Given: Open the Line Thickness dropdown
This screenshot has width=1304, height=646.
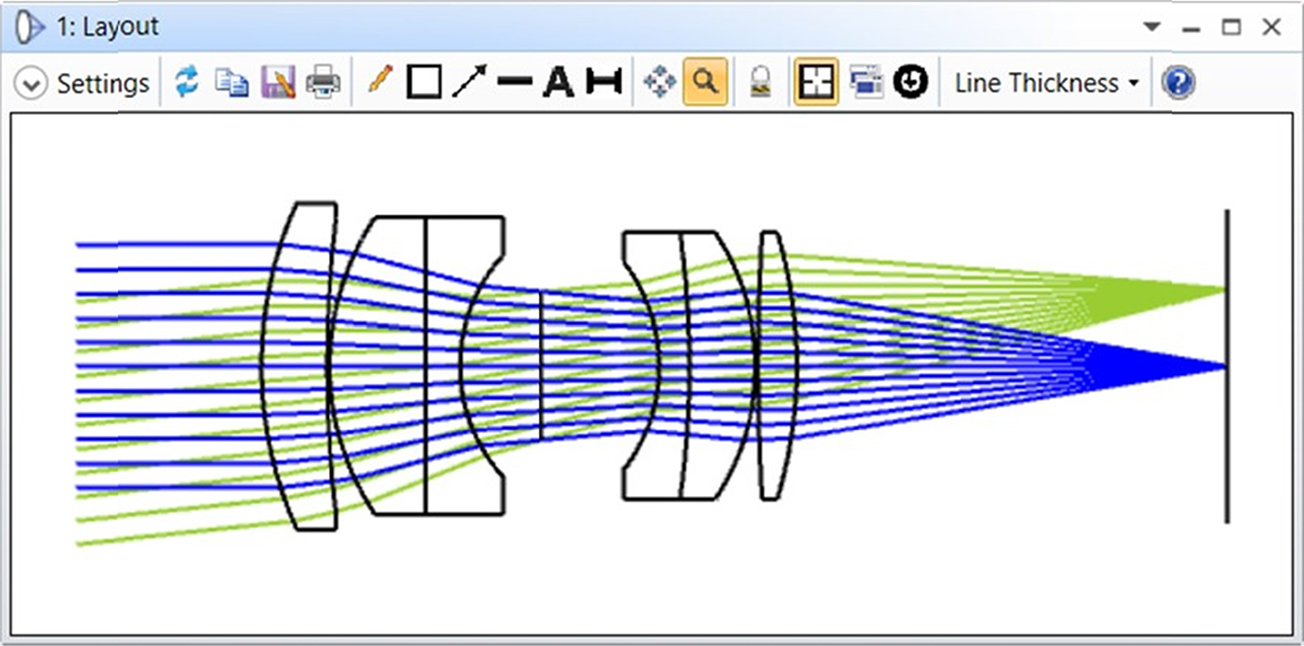Looking at the screenshot, I should pos(1046,83).
